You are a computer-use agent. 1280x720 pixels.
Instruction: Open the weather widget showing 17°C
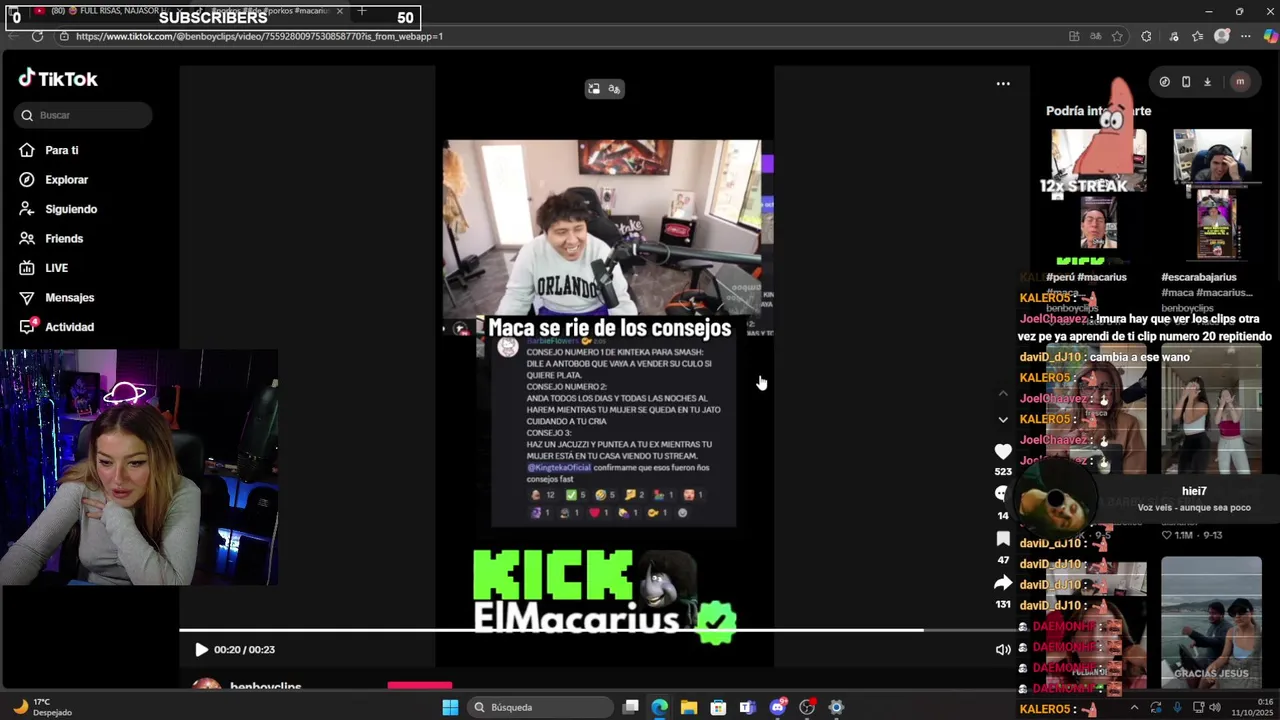(42, 707)
